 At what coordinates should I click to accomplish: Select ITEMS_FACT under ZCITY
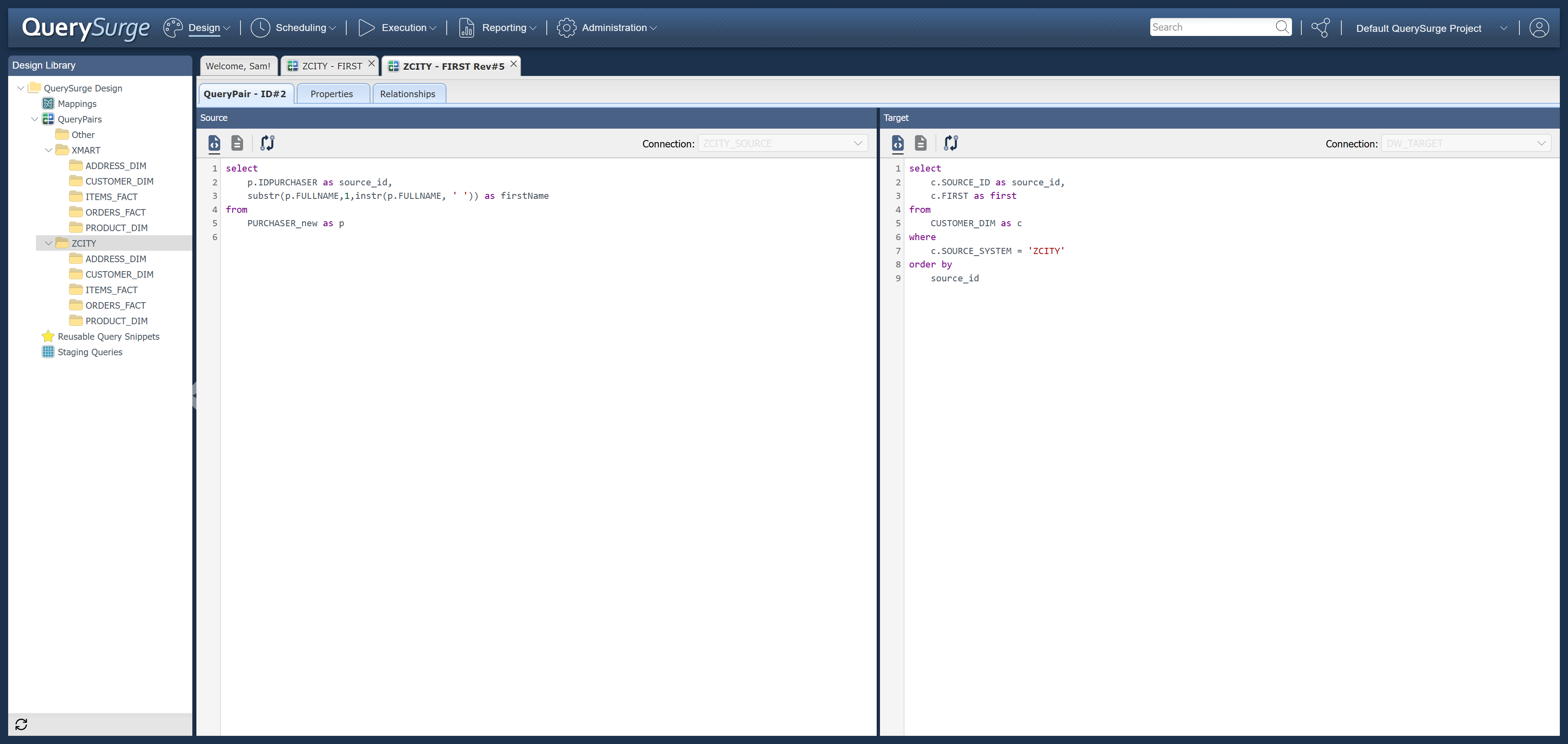(111, 290)
